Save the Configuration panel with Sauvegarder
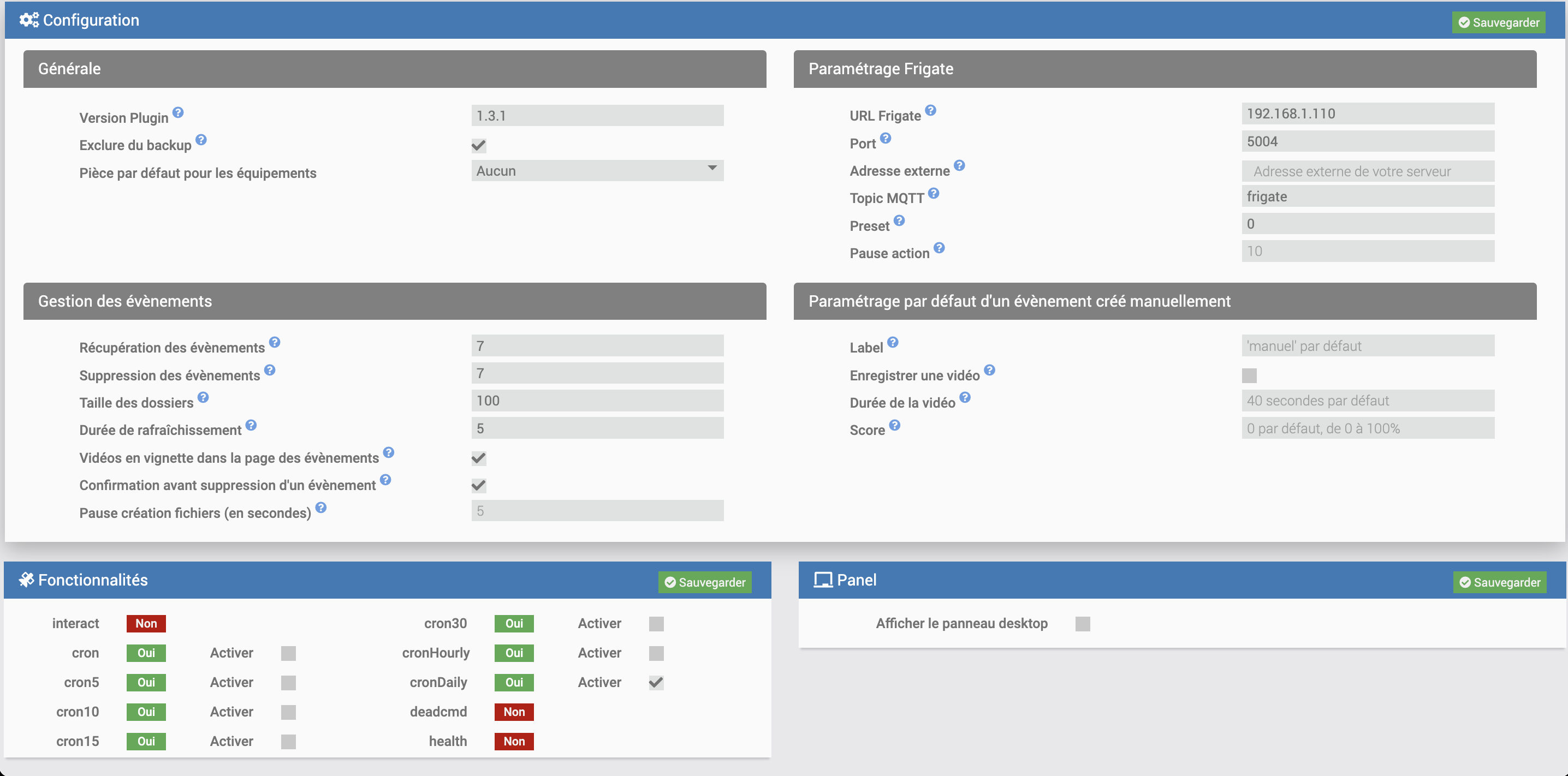This screenshot has width=1568, height=776. coord(1499,22)
